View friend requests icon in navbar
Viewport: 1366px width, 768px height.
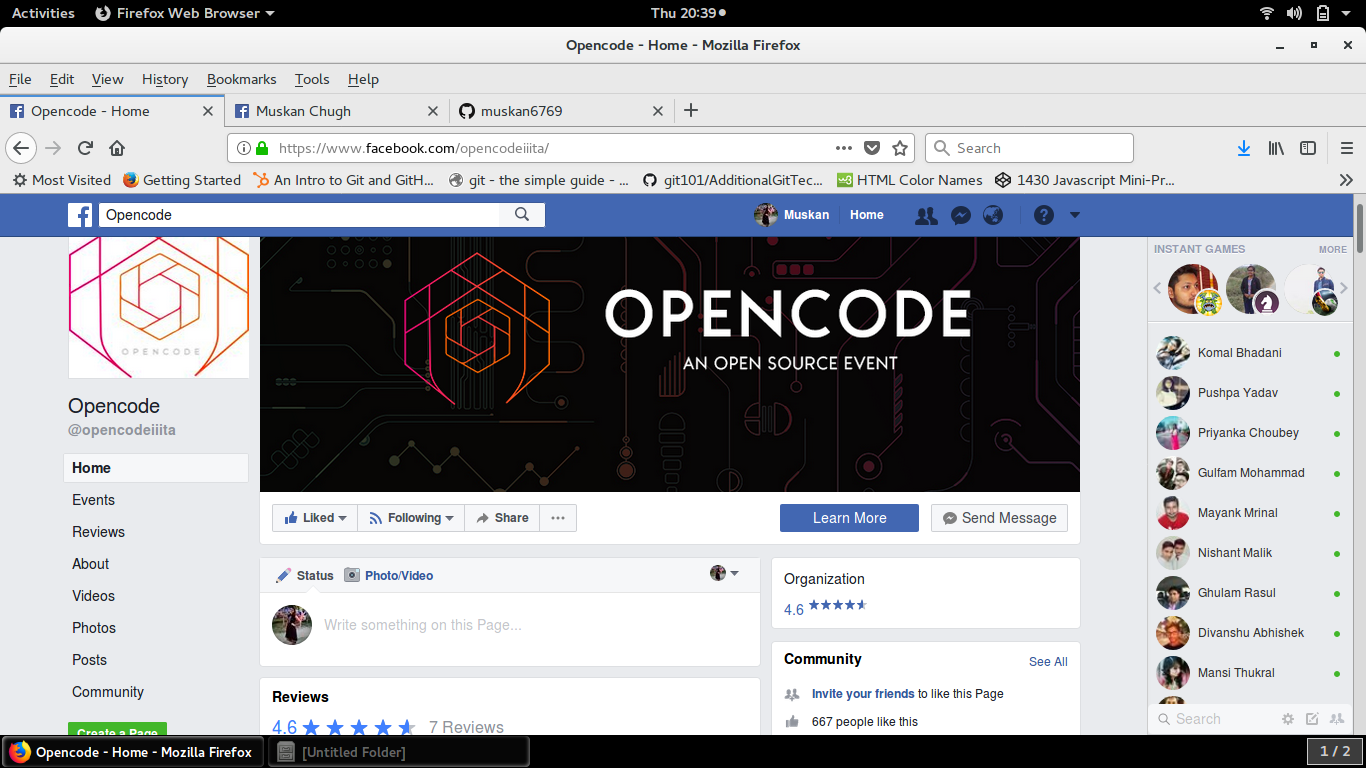(x=926, y=215)
